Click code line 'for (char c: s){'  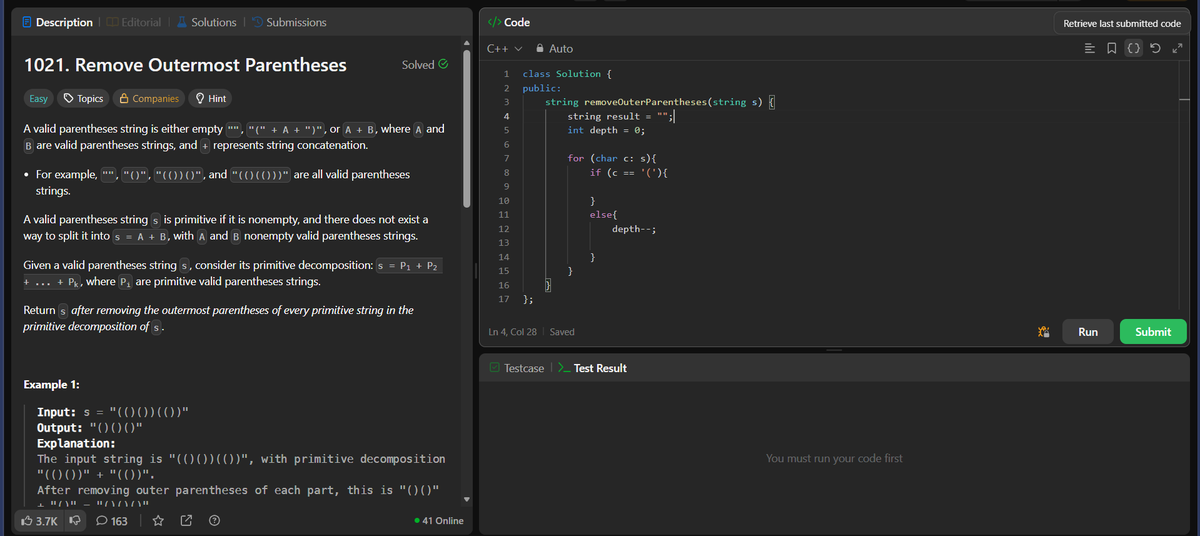click(x=611, y=159)
